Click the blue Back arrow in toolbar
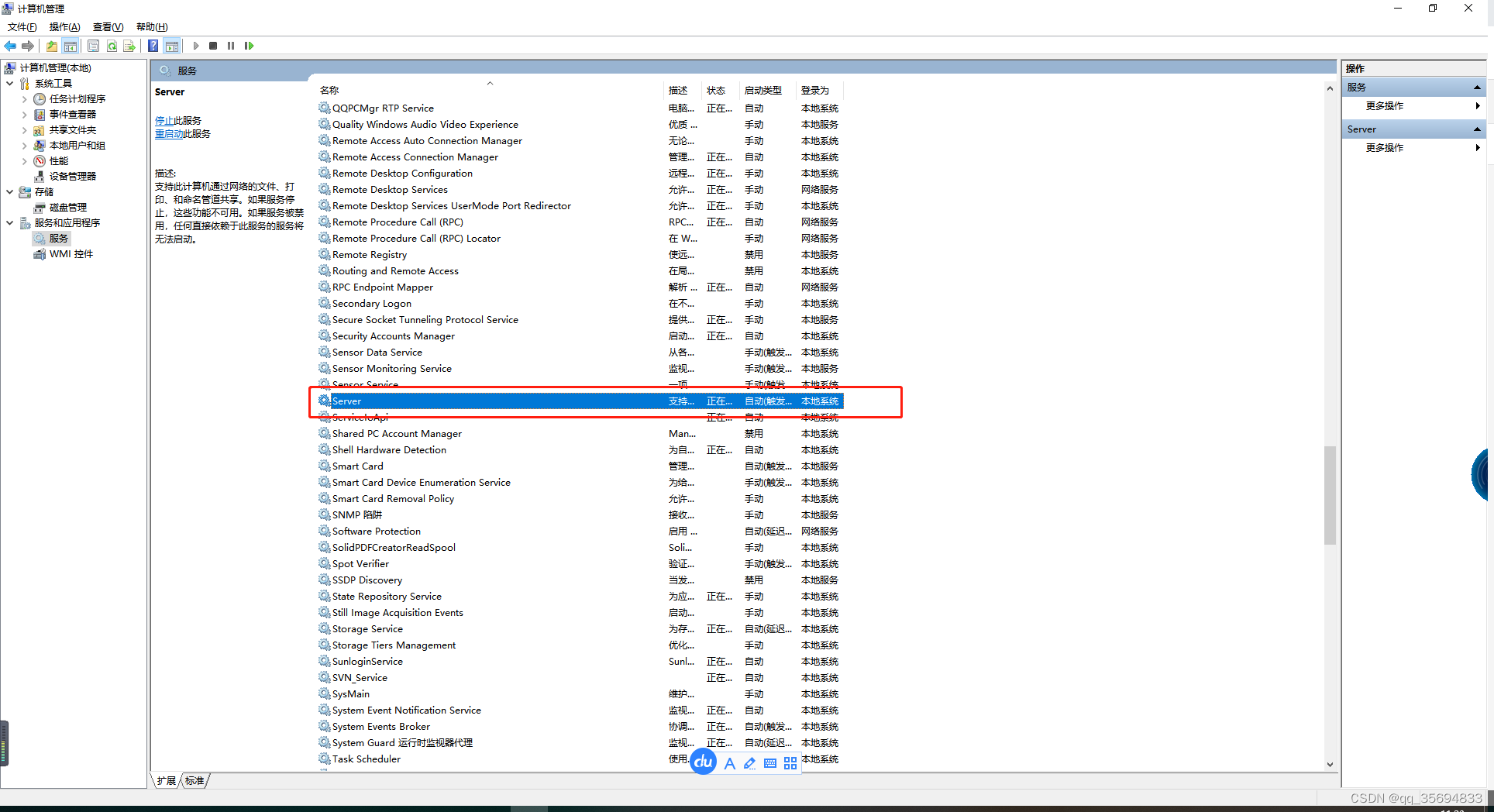The image size is (1494, 812). pos(10,46)
